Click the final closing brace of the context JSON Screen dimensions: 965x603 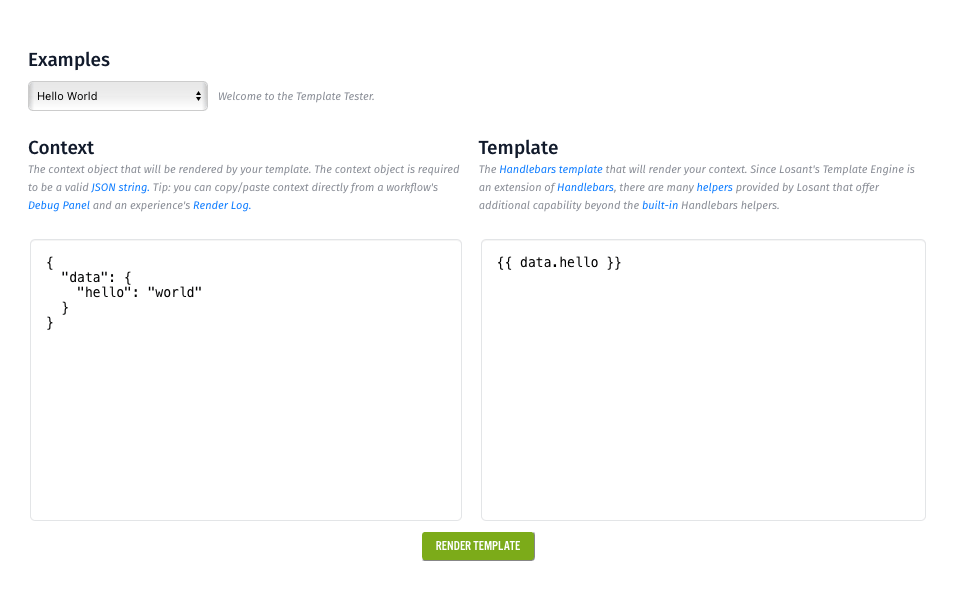click(50, 322)
